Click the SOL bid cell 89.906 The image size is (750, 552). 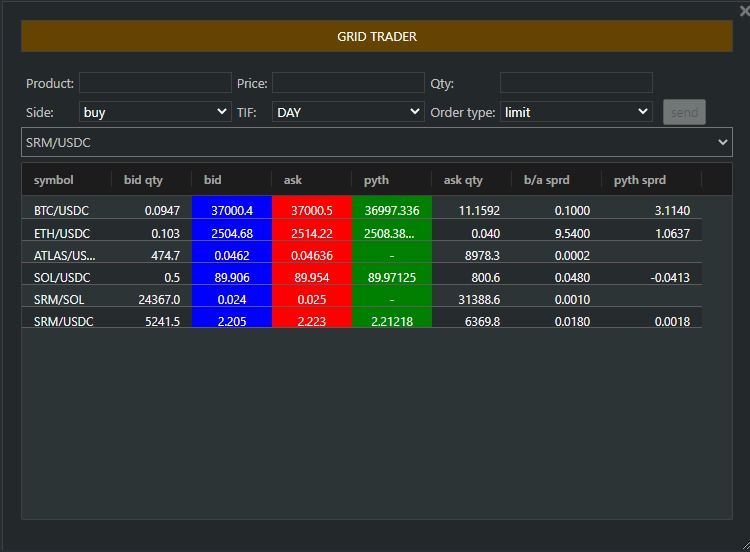tap(232, 274)
